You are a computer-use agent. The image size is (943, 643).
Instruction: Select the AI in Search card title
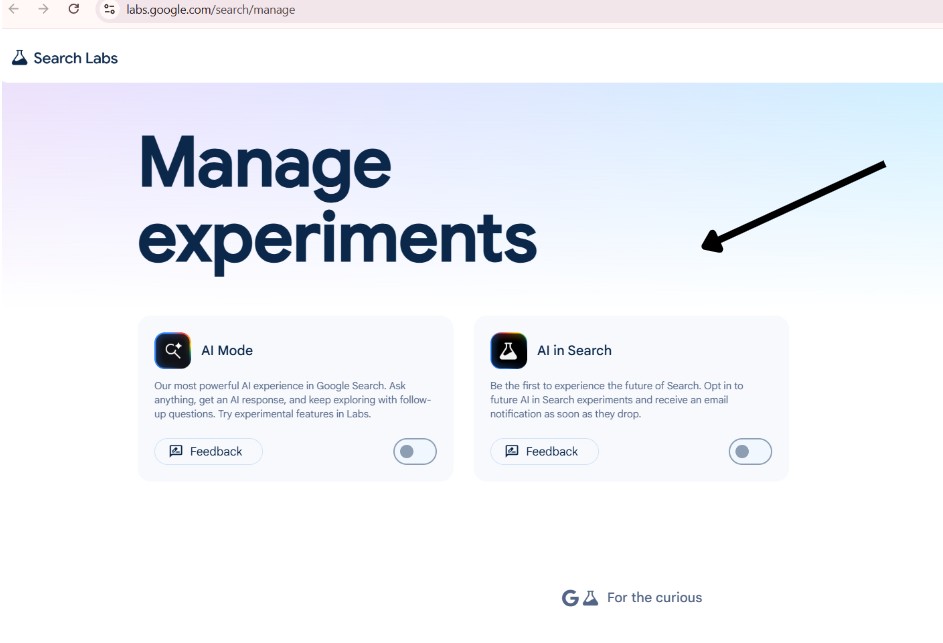(574, 350)
